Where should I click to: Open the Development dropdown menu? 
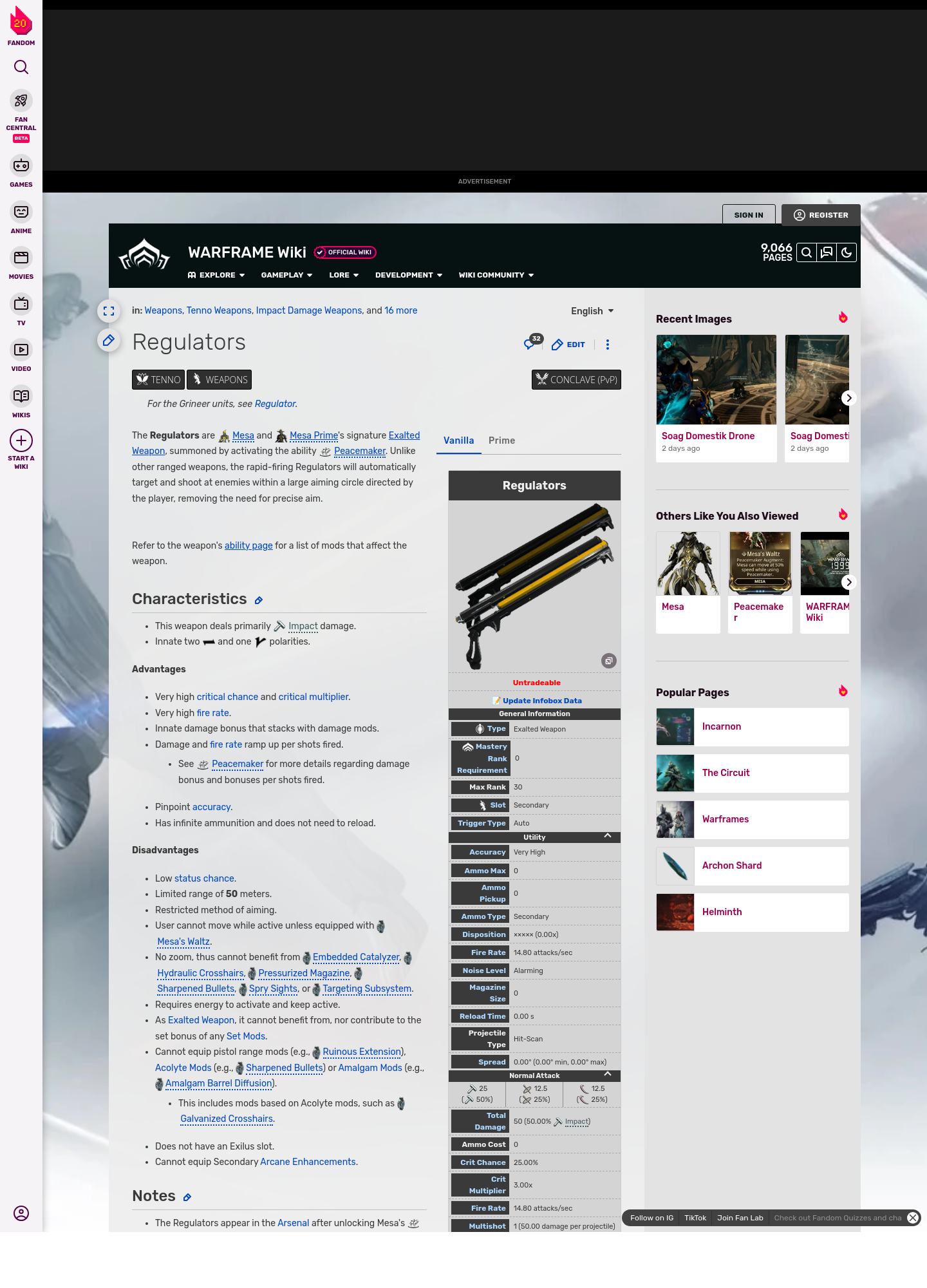[409, 275]
